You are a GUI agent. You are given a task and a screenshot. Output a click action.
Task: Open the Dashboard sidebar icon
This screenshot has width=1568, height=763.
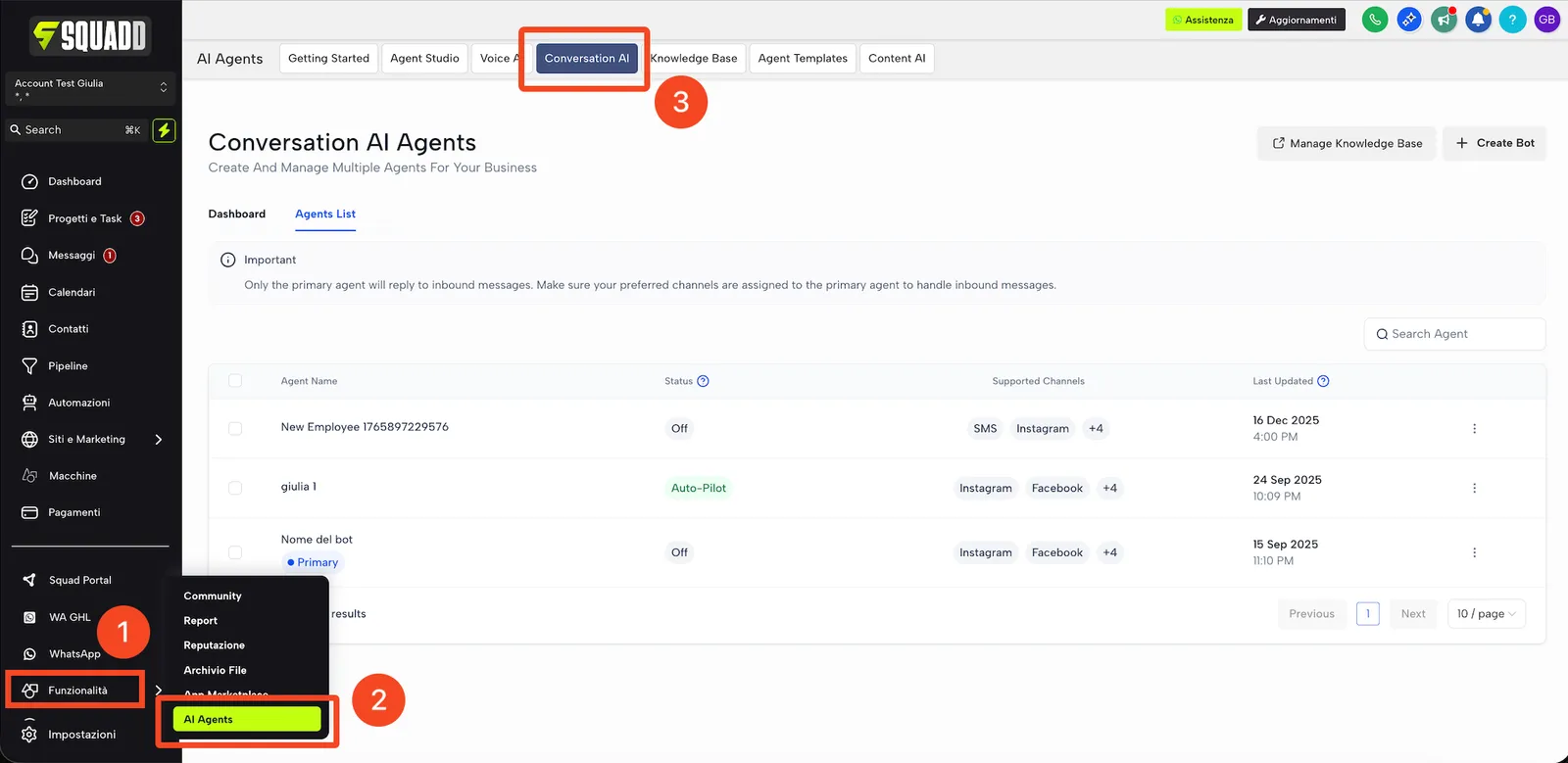(29, 181)
